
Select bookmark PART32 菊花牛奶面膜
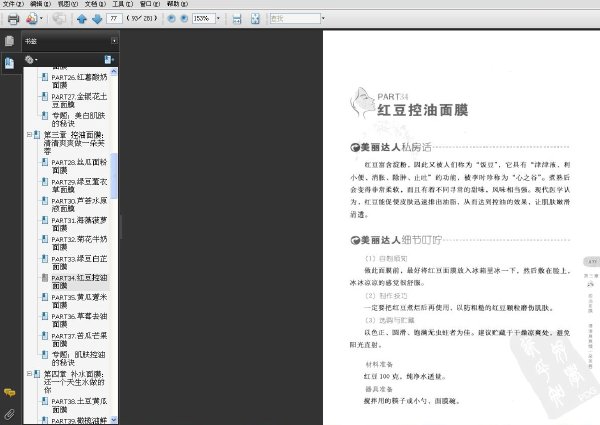[x=79, y=243]
